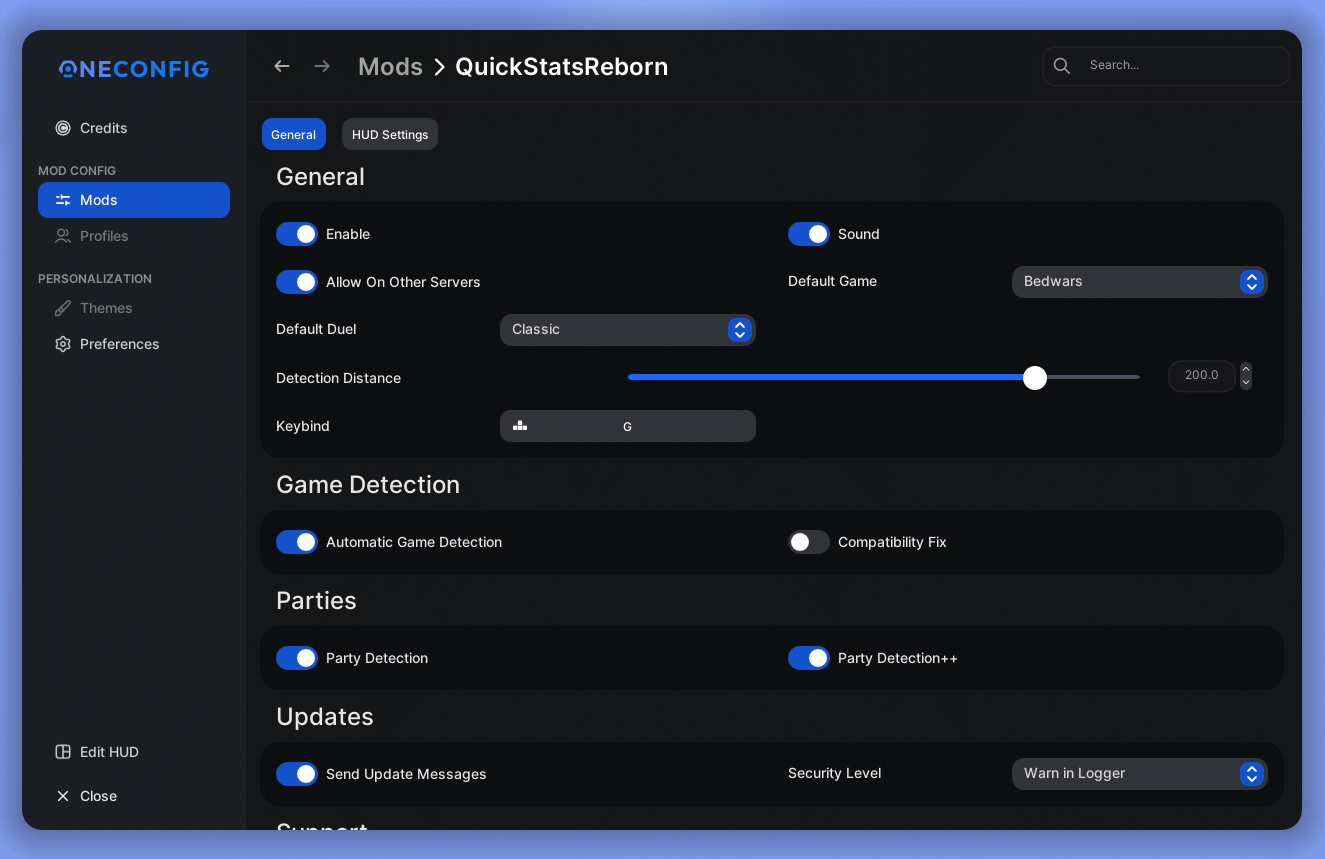
Task: Open the Default Game dropdown
Action: pyautogui.click(x=1140, y=282)
